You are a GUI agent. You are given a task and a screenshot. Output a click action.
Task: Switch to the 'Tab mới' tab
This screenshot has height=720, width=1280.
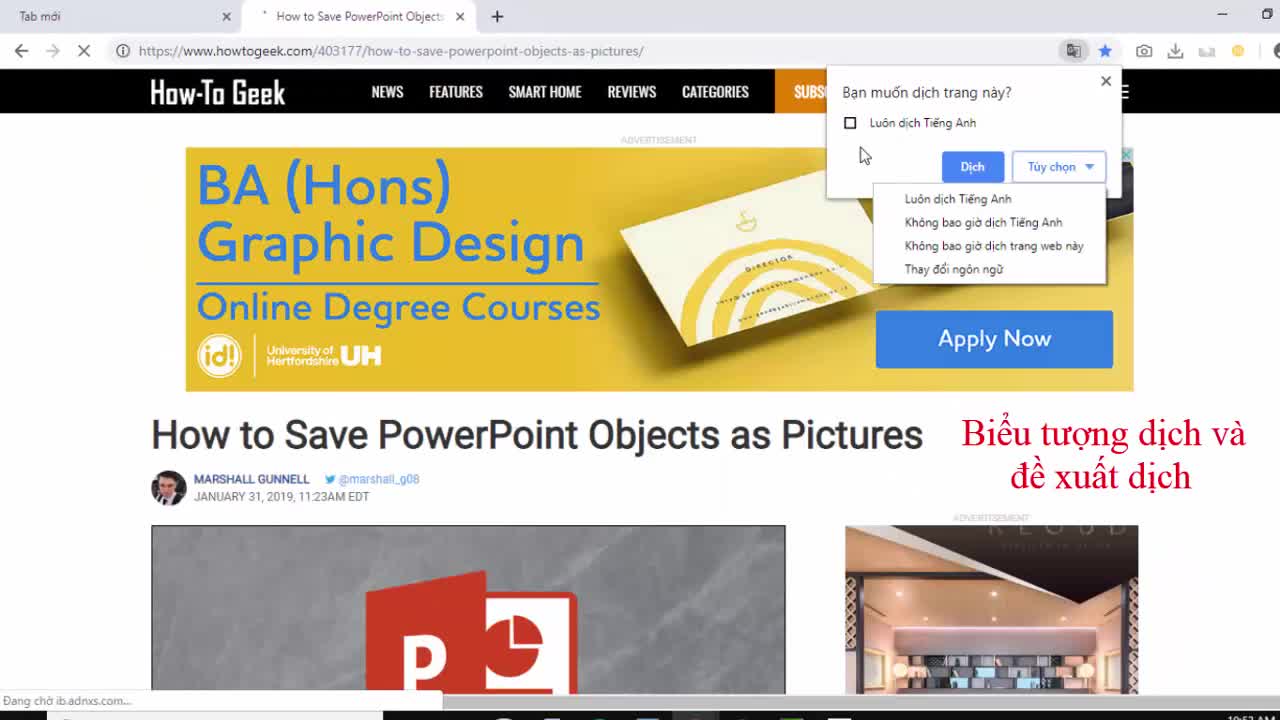[x=120, y=16]
